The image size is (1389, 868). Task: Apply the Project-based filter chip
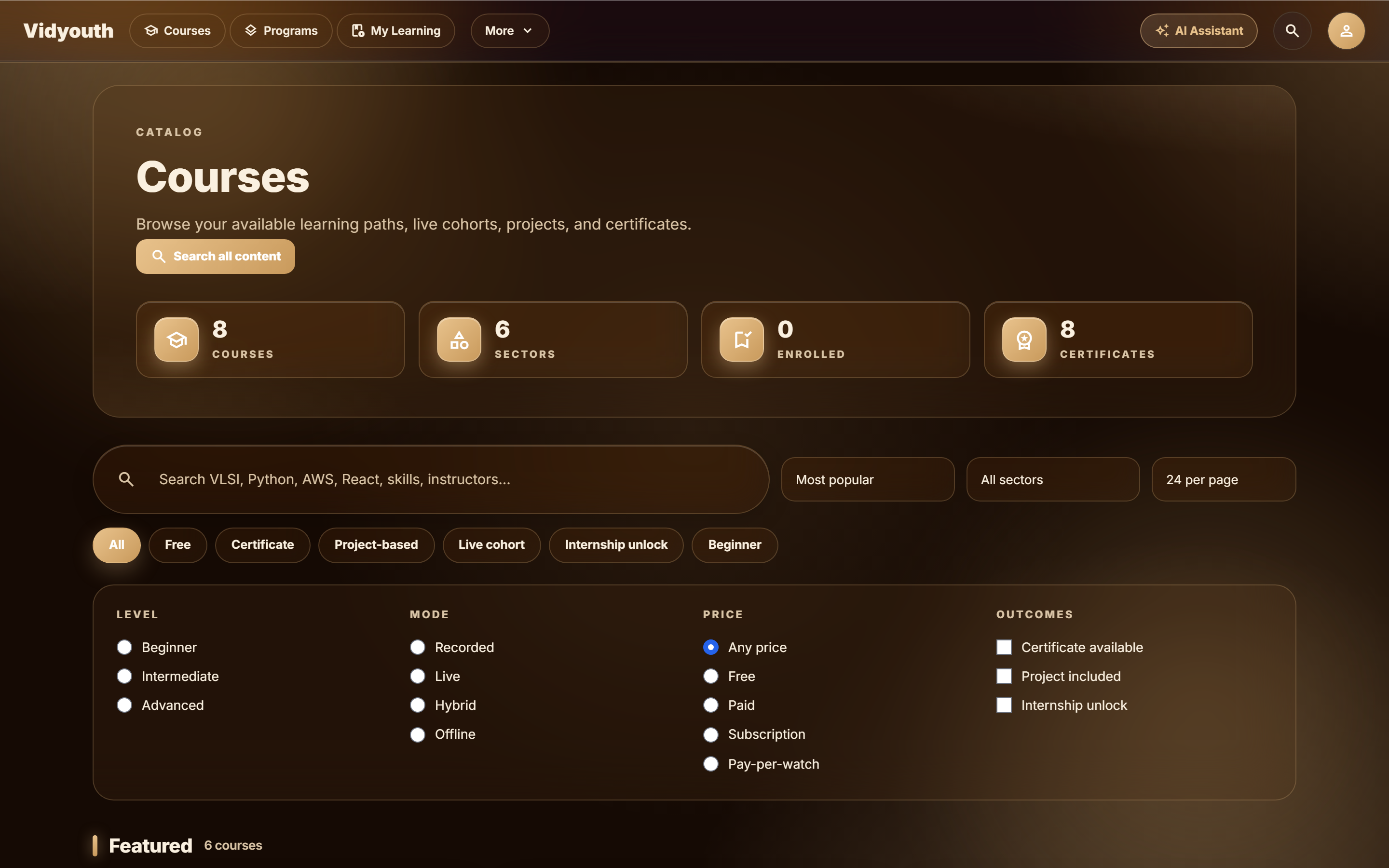(376, 545)
